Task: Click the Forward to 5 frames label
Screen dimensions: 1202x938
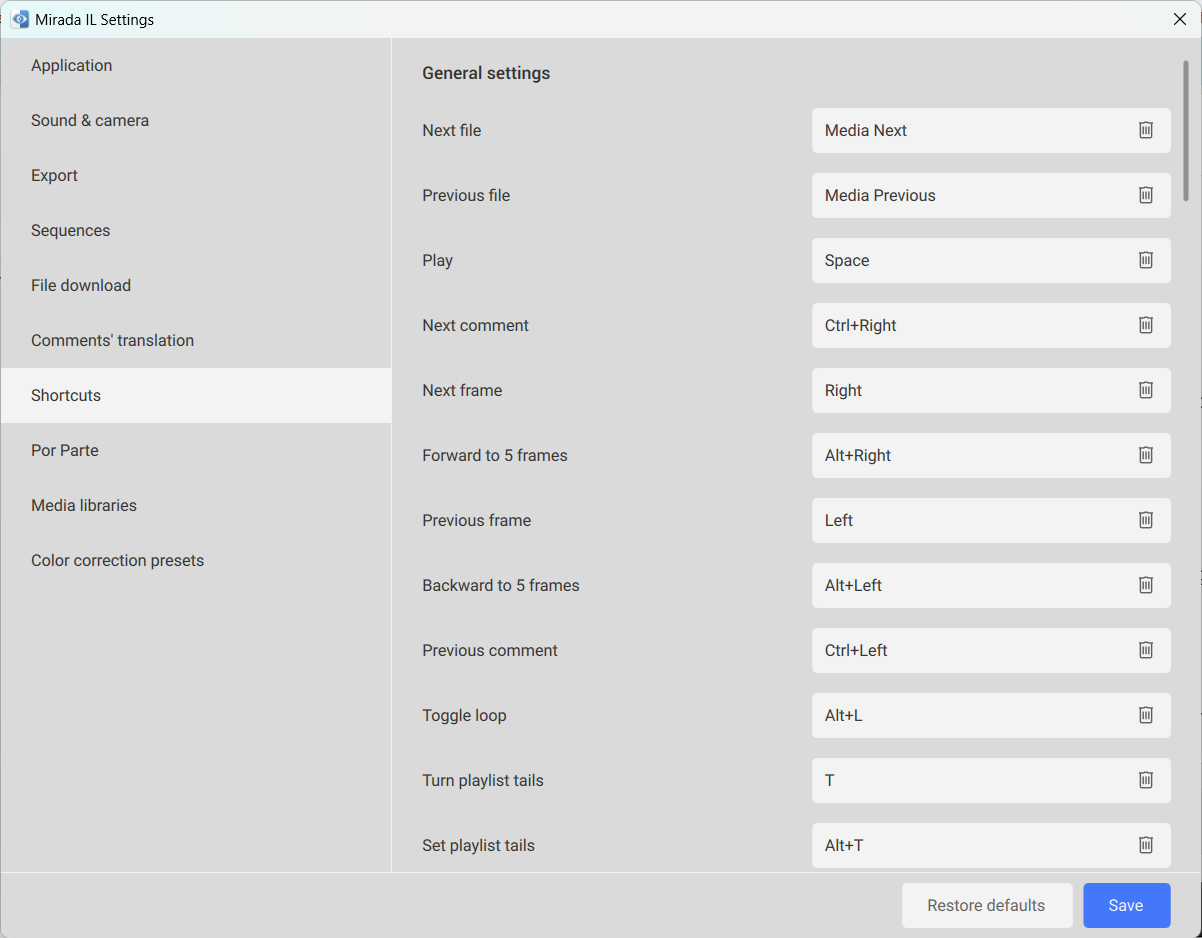Action: pos(495,455)
